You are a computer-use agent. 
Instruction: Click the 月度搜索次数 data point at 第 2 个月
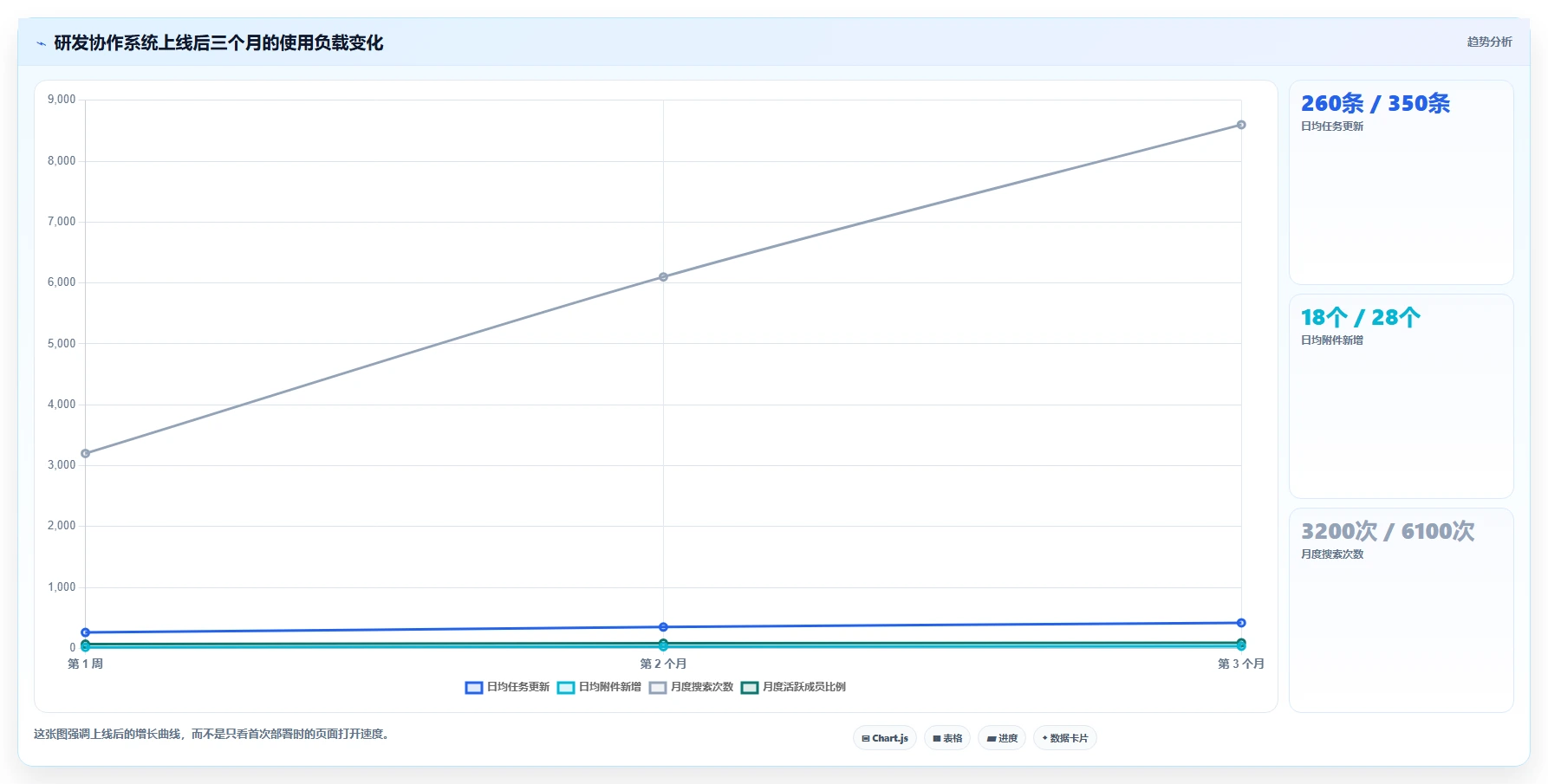click(663, 277)
